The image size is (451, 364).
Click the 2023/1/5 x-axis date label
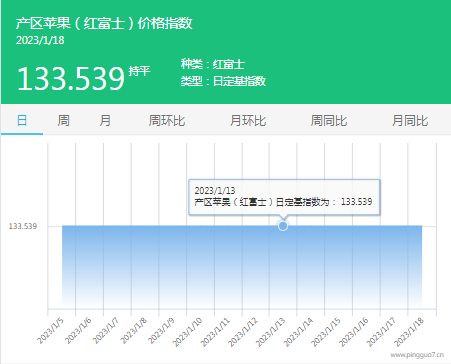pyautogui.click(x=50, y=331)
